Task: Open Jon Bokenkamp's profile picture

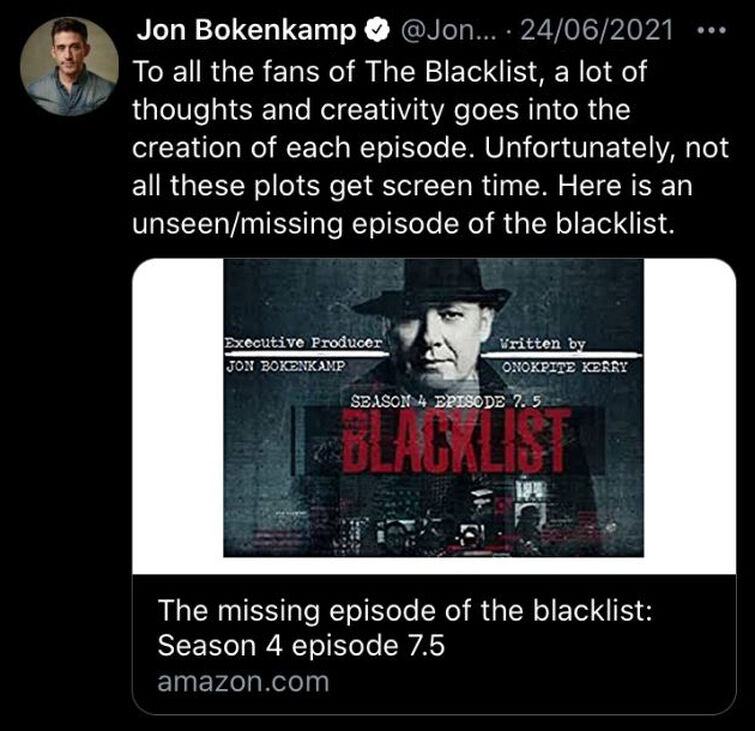Action: coord(69,65)
